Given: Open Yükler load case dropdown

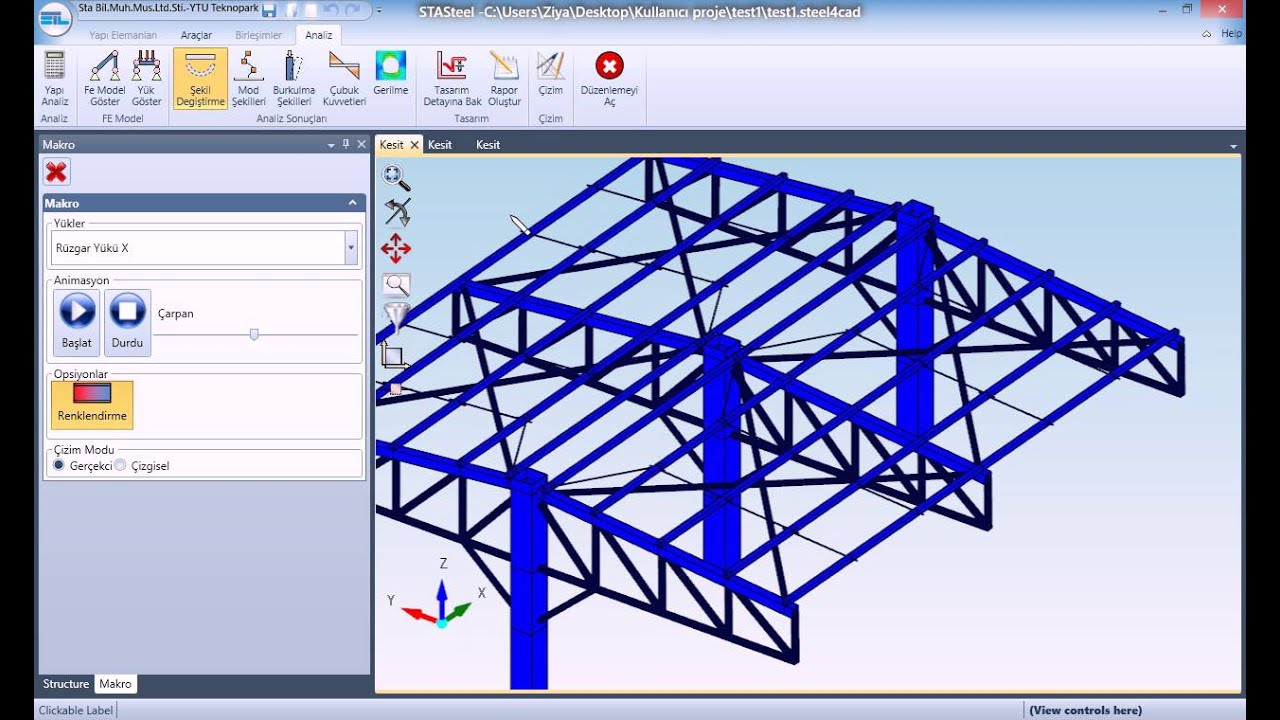Looking at the screenshot, I should (351, 248).
